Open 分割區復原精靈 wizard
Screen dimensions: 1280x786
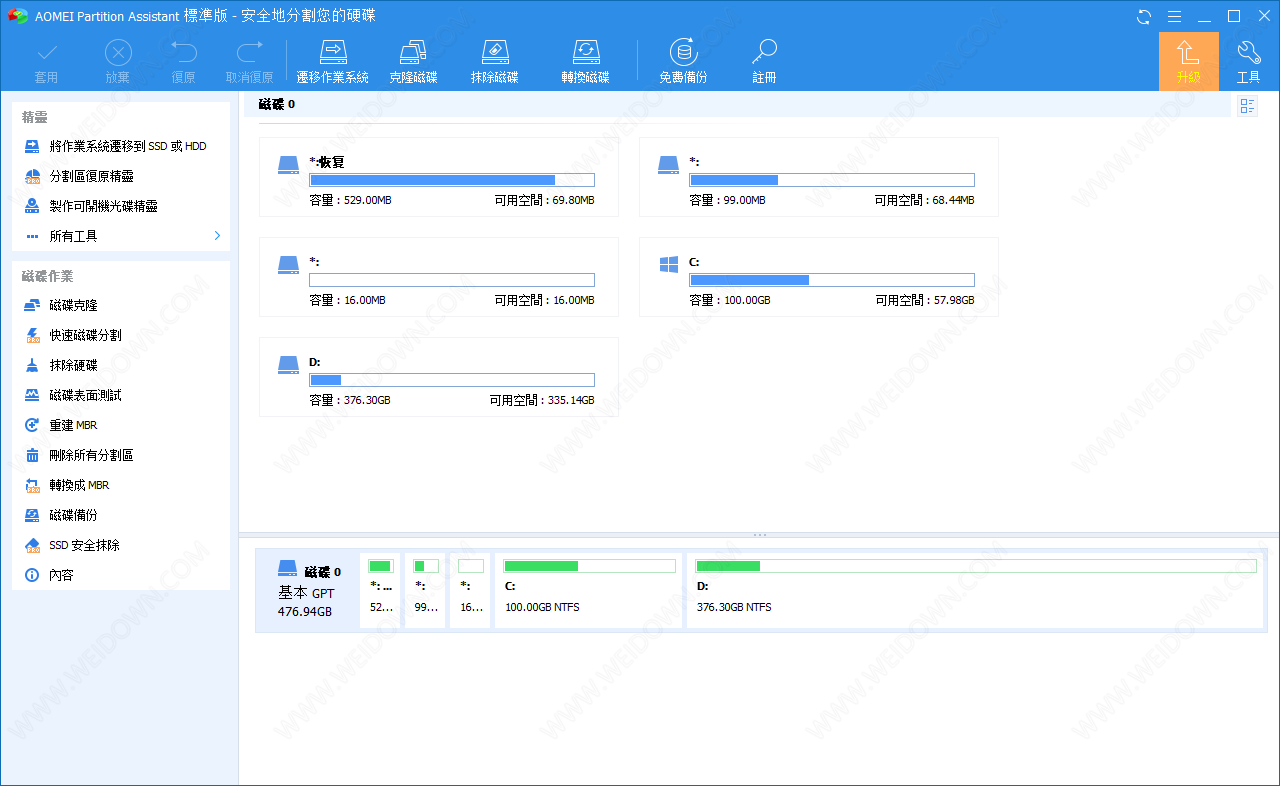coord(121,176)
